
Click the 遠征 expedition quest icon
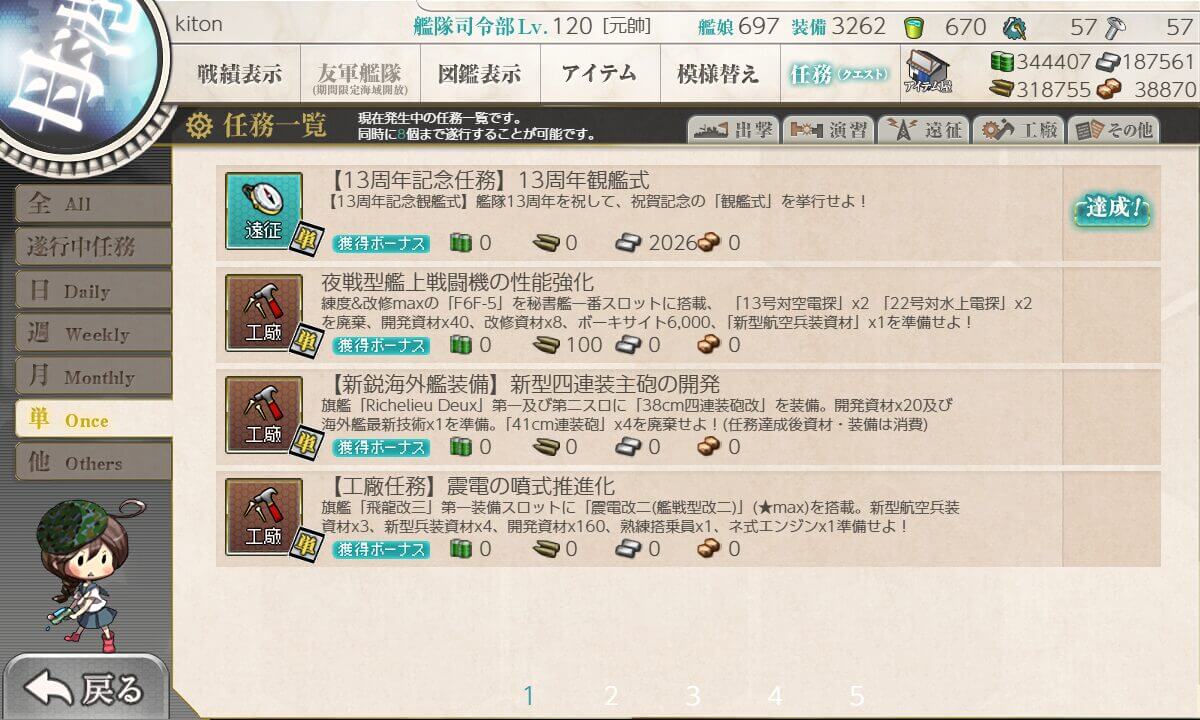(263, 211)
